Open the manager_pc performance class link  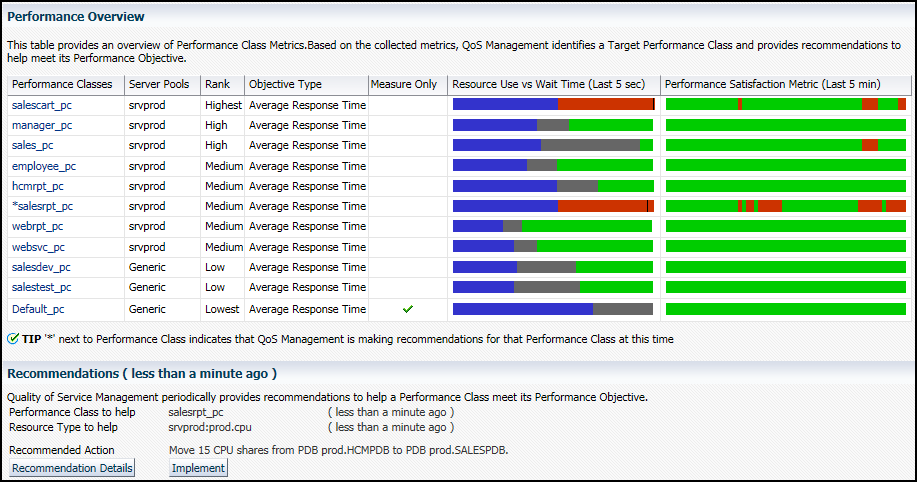pyautogui.click(x=41, y=125)
